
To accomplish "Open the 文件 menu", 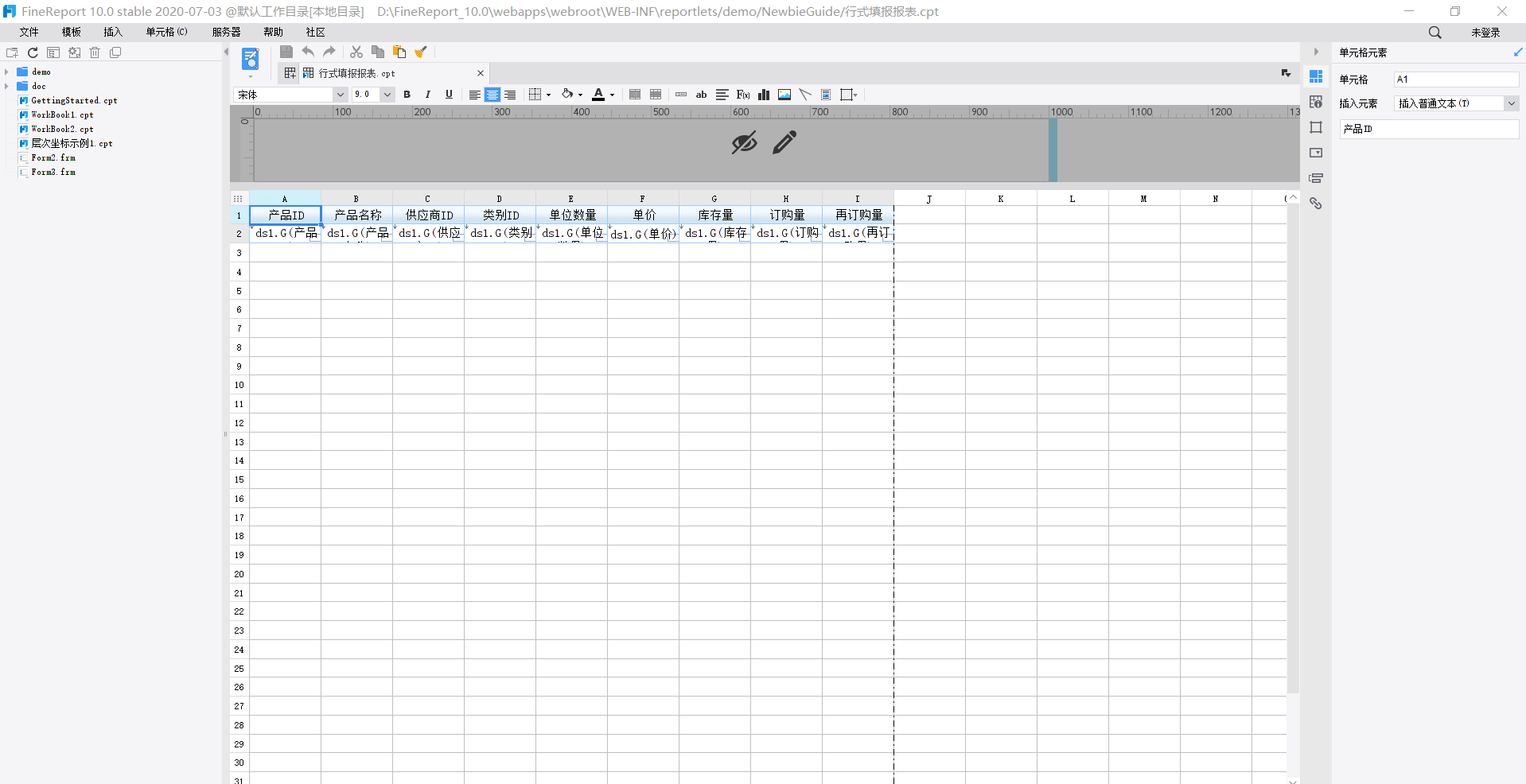I will click(x=29, y=32).
